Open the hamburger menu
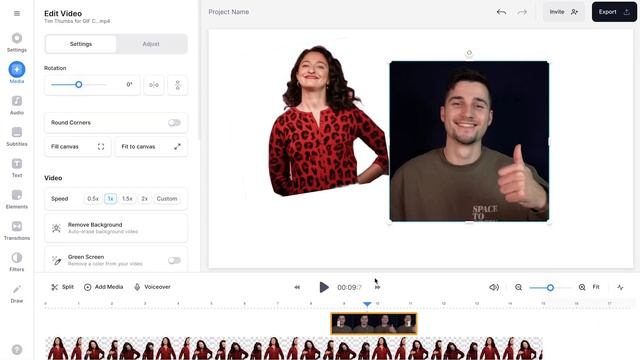The height and width of the screenshot is (360, 640). (x=17, y=13)
